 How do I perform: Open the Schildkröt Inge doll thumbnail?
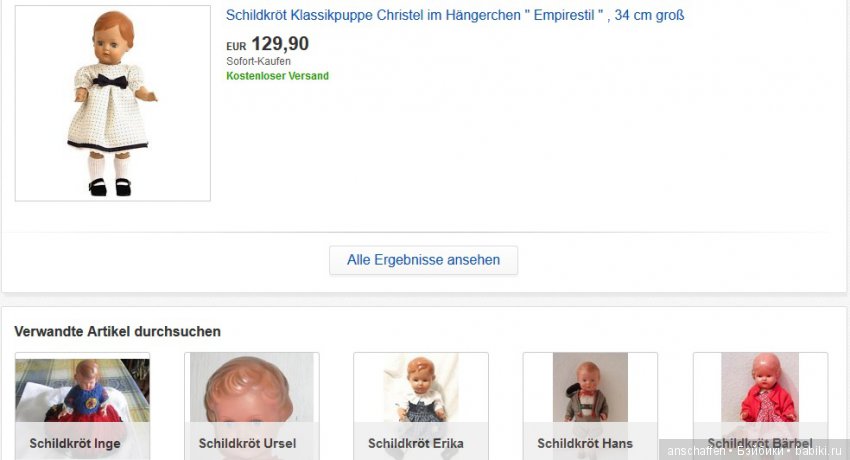[x=82, y=389]
